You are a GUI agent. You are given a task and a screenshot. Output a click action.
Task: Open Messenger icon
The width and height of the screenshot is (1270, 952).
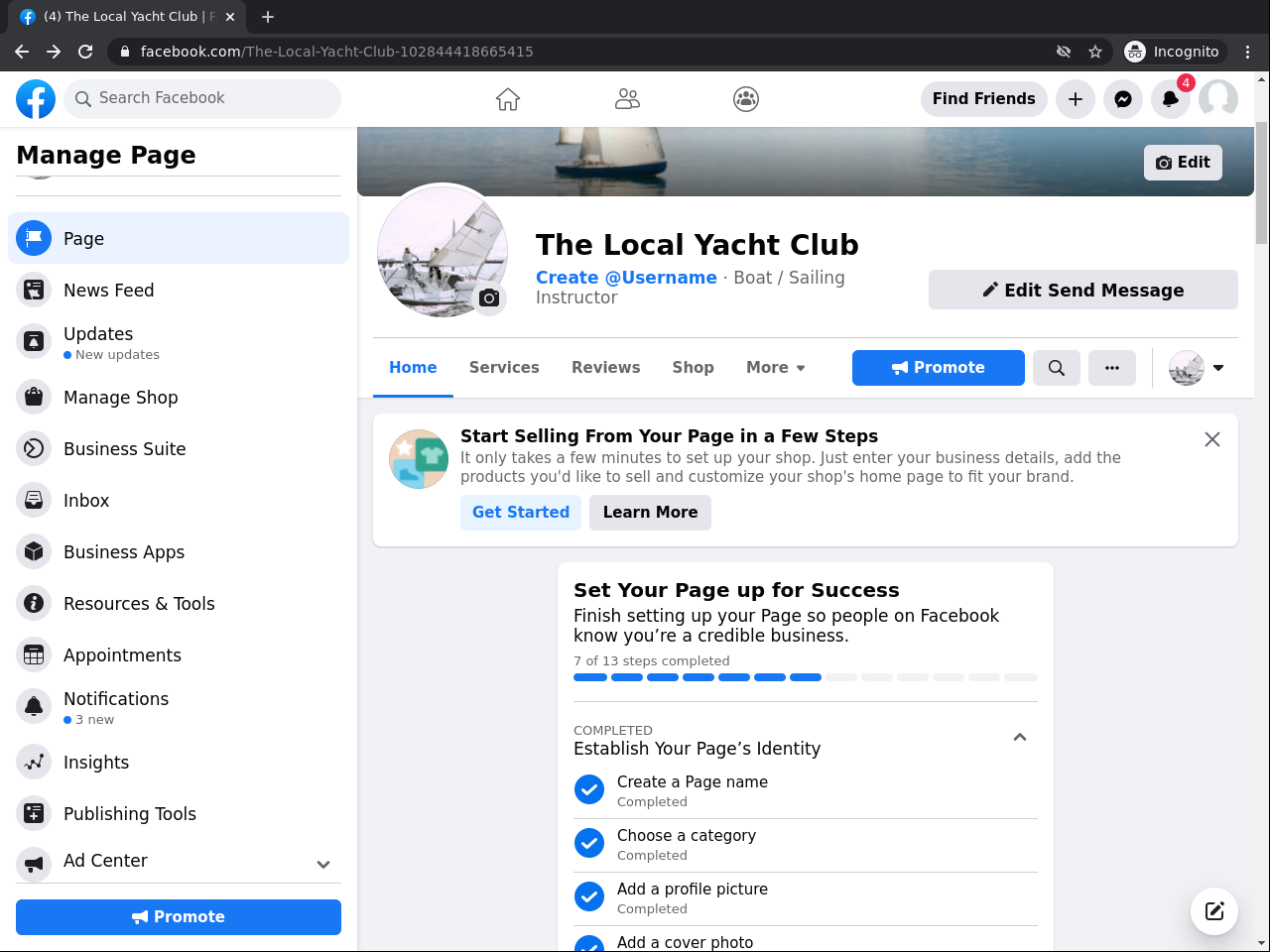[x=1123, y=99]
